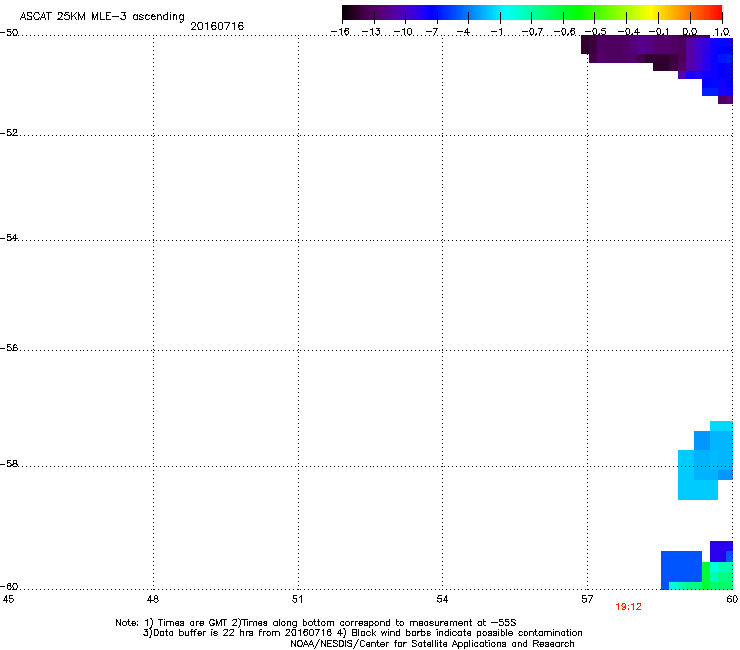The width and height of the screenshot is (740, 650).
Task: Click longitude axis label 57
Action: 587,599
